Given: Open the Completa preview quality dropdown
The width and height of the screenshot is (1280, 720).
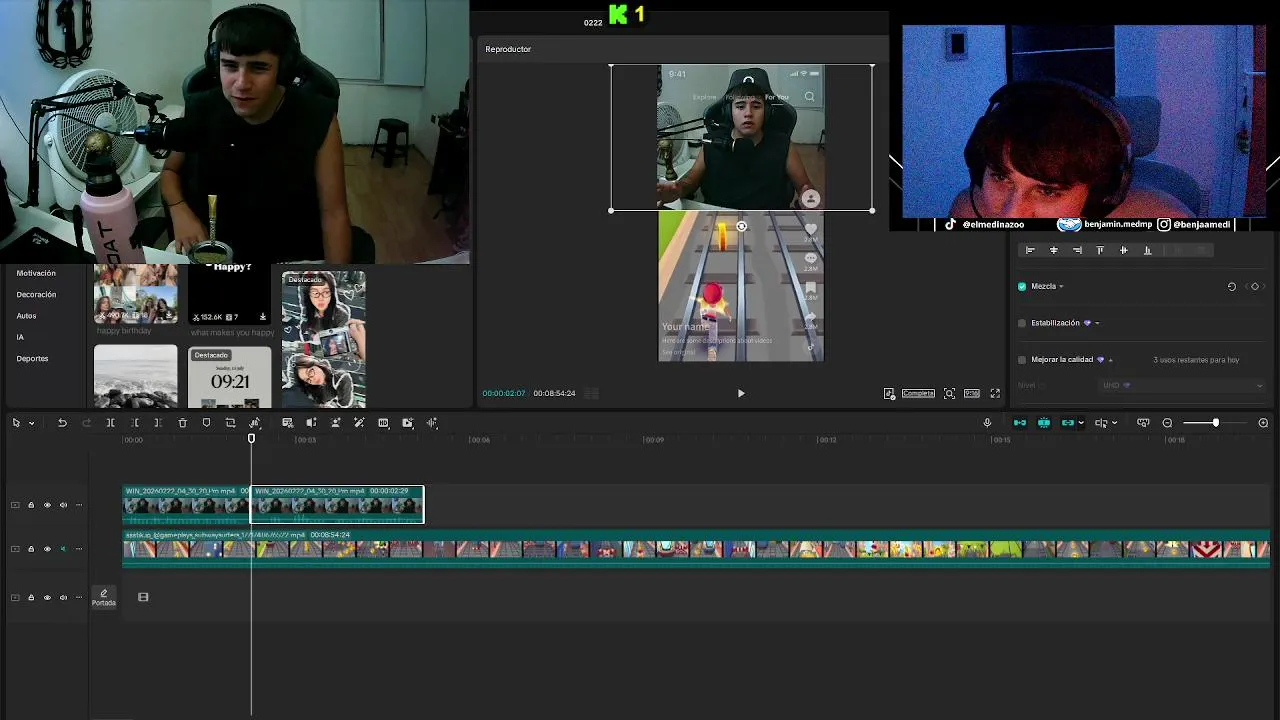Looking at the screenshot, I should pyautogui.click(x=918, y=393).
